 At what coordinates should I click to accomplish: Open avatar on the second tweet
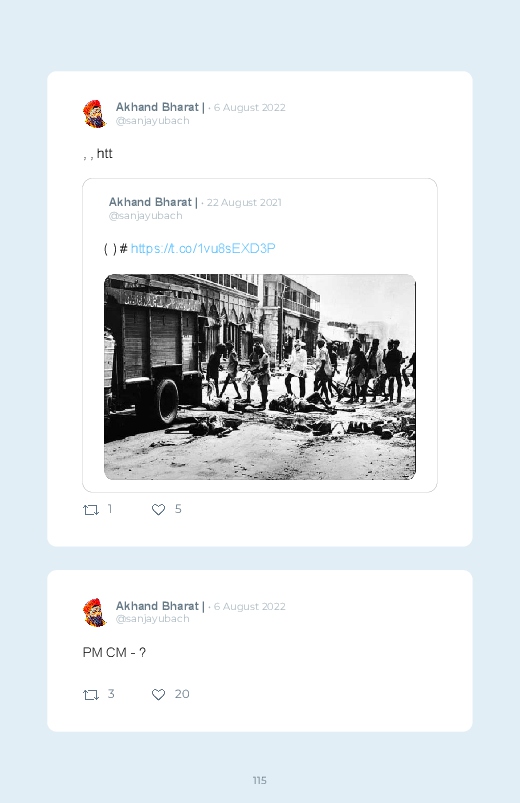click(95, 612)
